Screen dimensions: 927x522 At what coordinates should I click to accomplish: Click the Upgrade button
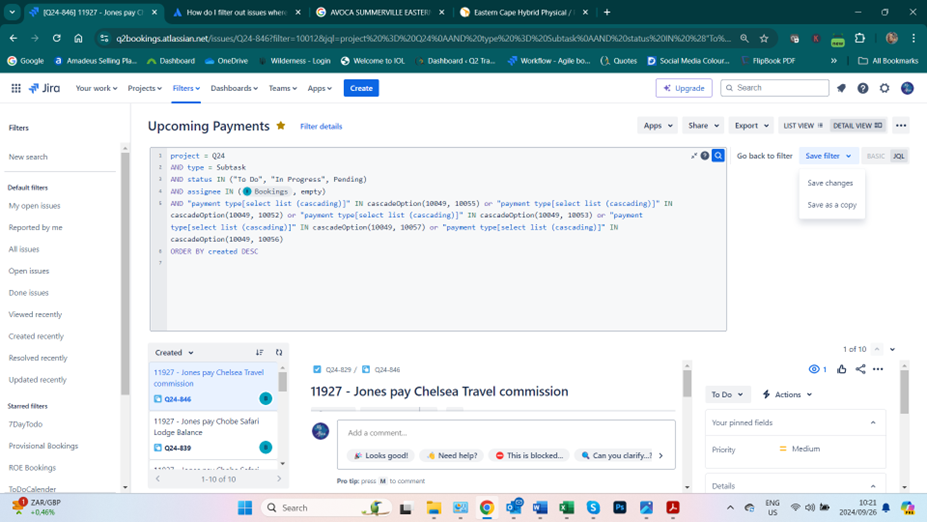[x=684, y=88]
